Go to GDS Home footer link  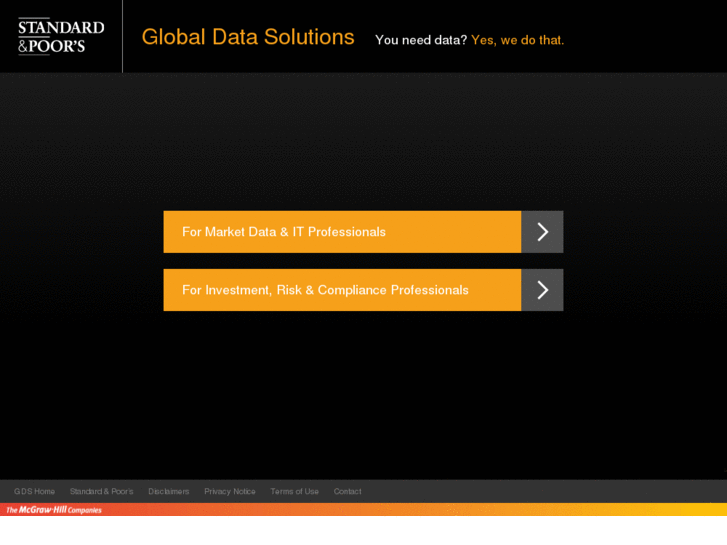coord(34,491)
